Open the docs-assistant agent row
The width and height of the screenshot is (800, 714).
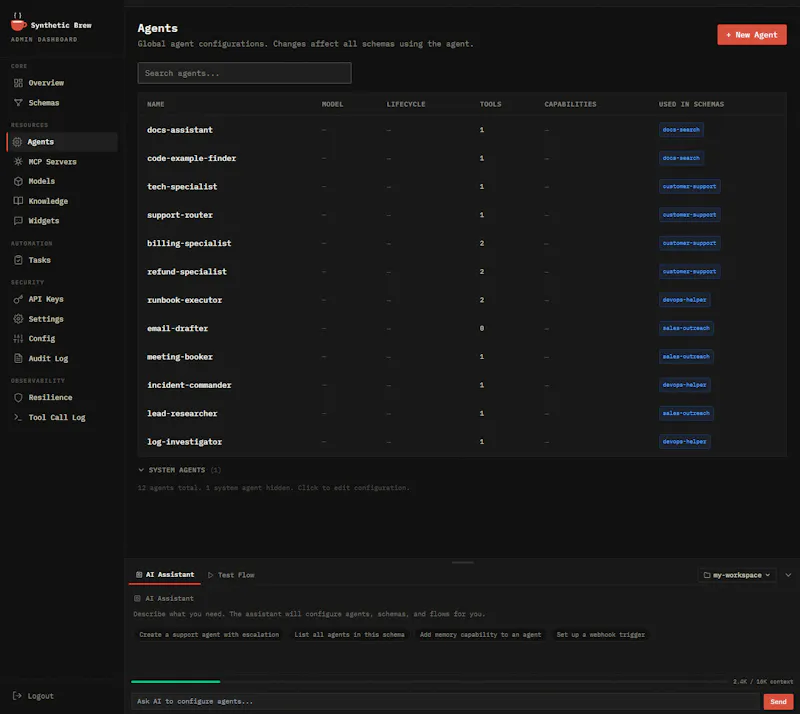tap(462, 130)
